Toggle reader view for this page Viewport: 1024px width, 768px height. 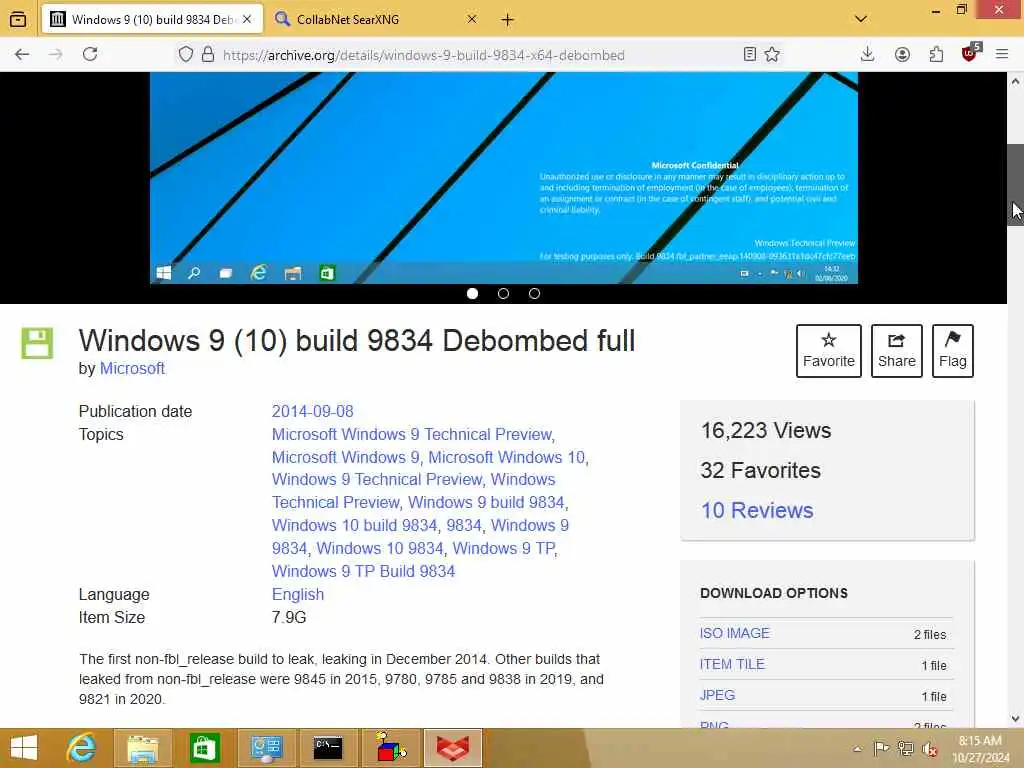coord(750,54)
